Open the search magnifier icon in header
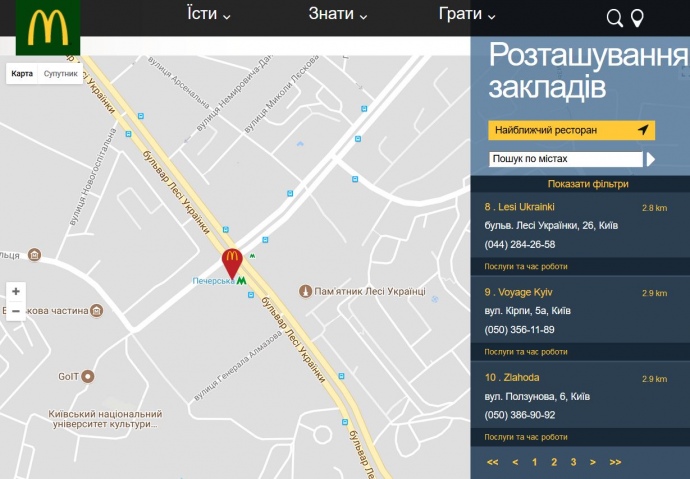Image resolution: width=690 pixels, height=479 pixels. coord(615,18)
